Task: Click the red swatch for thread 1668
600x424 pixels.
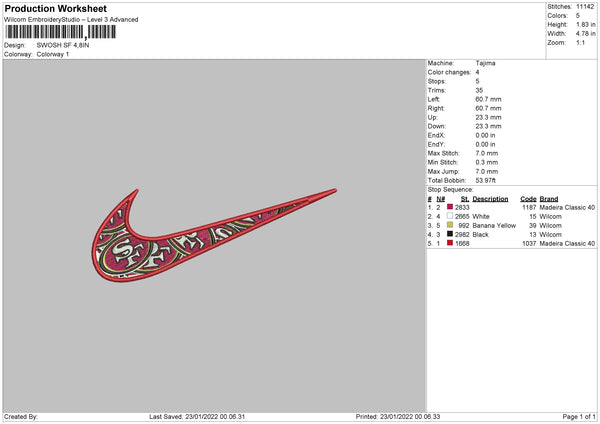Action: click(450, 243)
